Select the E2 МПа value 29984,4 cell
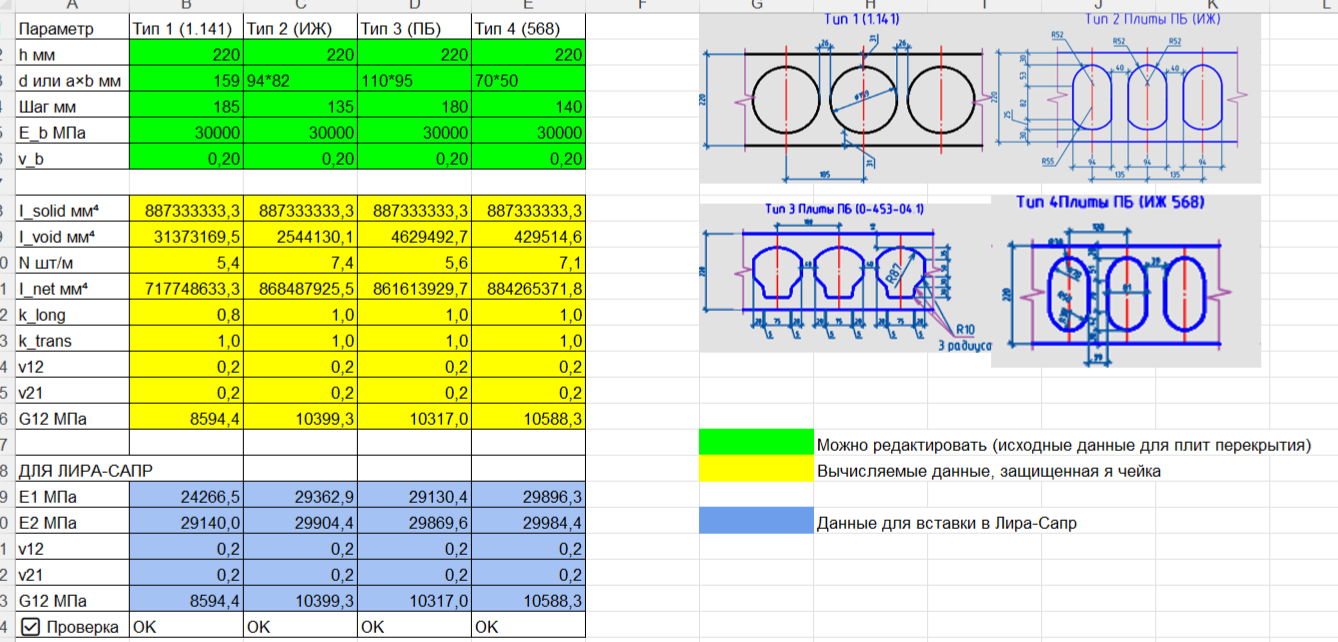The image size is (1338, 642). click(529, 523)
